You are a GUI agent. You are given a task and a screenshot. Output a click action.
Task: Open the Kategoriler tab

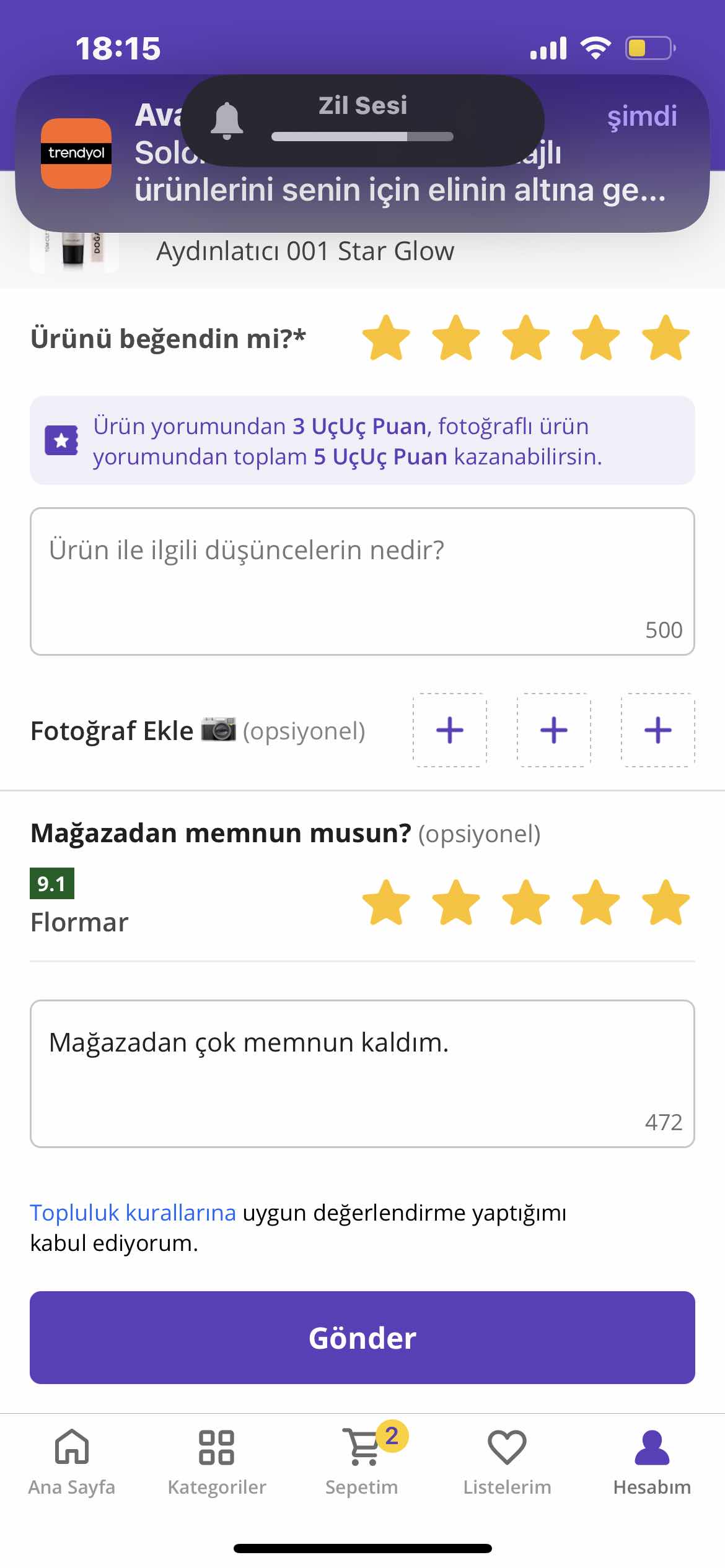217,1461
